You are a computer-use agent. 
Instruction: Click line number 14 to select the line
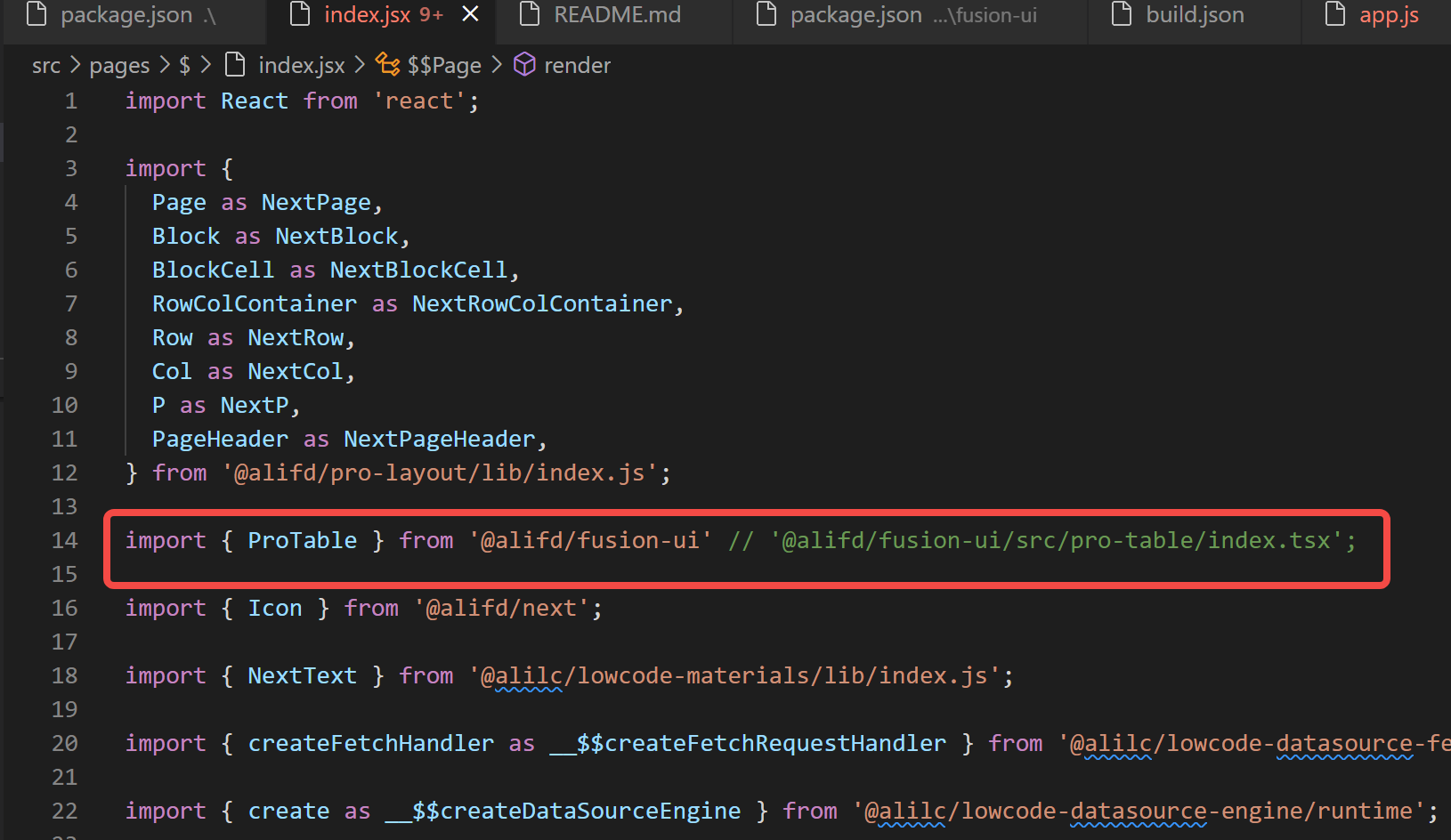[64, 540]
